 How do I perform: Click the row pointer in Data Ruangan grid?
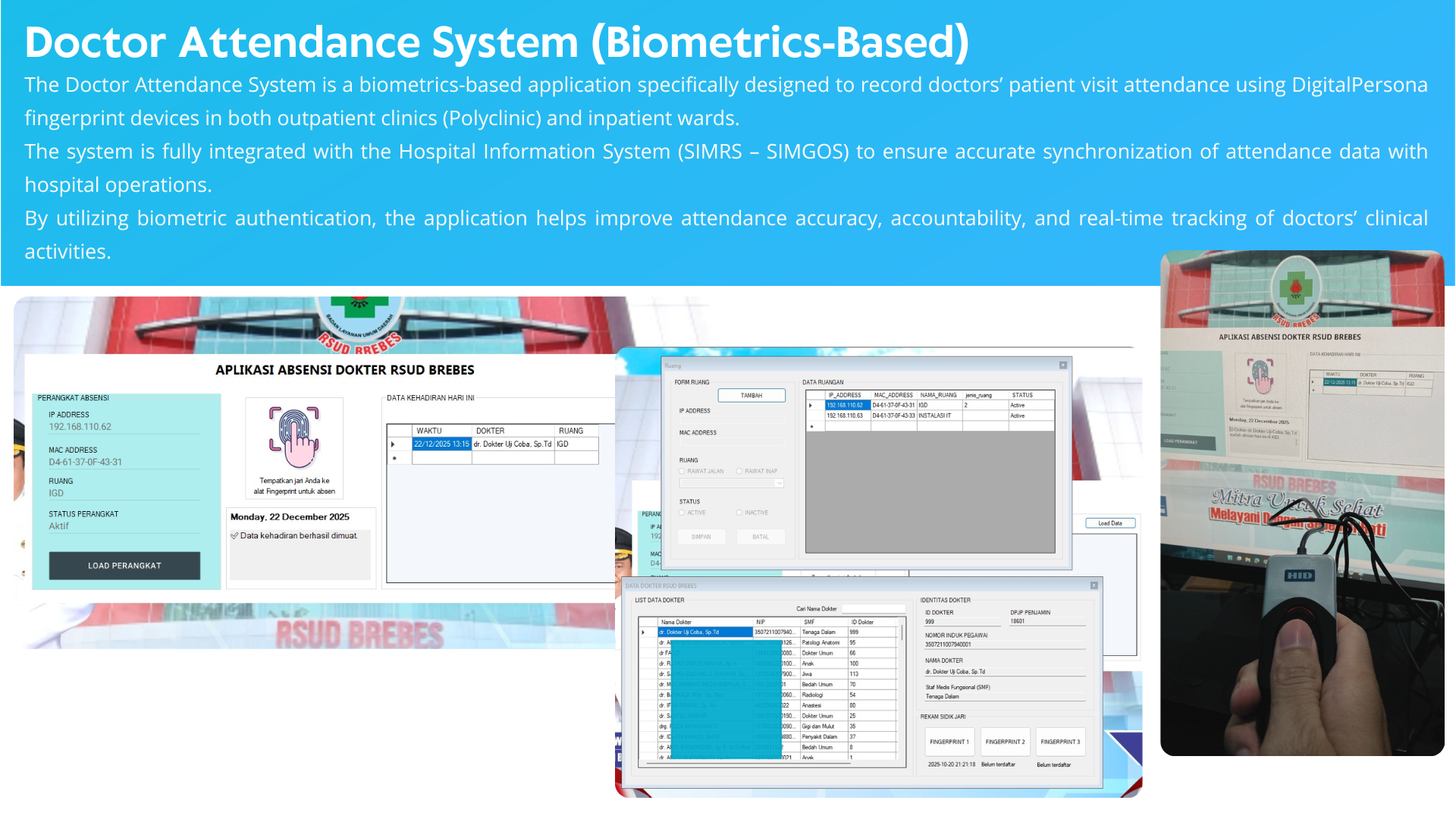point(811,406)
